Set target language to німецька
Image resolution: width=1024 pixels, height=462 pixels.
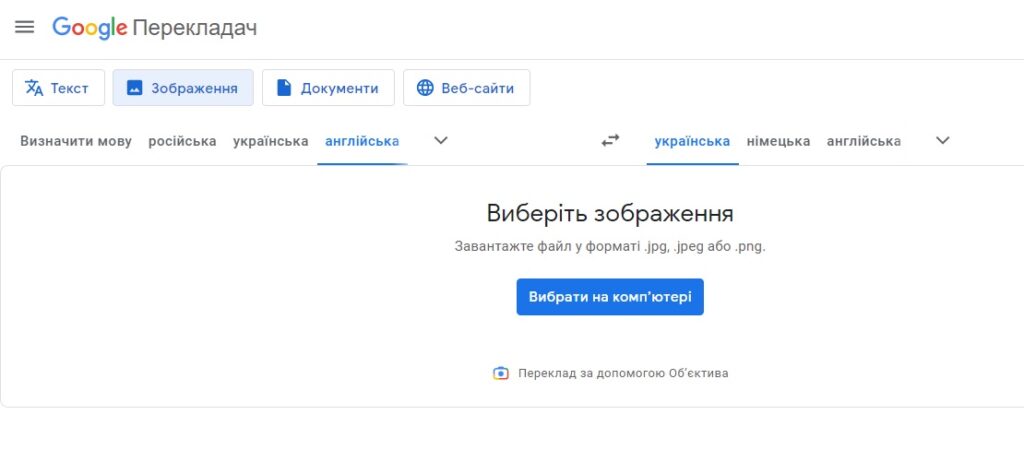click(x=778, y=141)
